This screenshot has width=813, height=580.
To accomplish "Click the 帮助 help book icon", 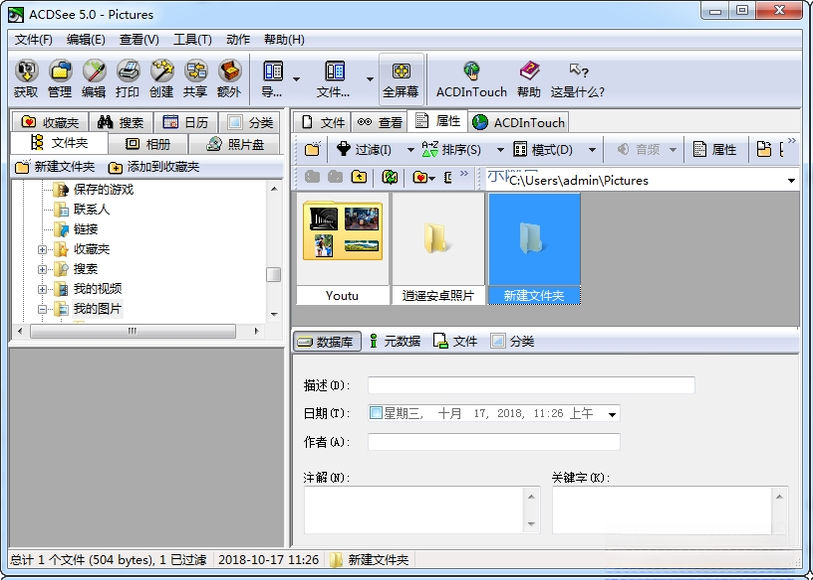I will click(x=529, y=79).
